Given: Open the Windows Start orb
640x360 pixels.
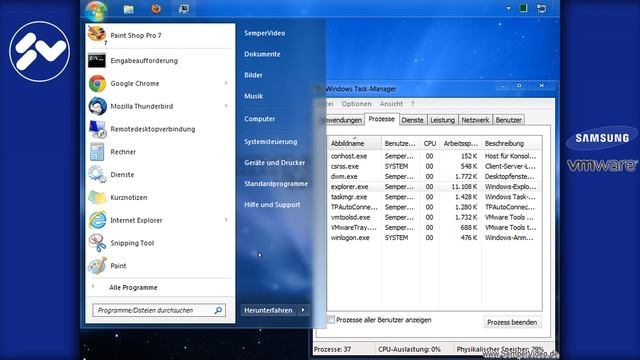Looking at the screenshot, I should coord(96,10).
